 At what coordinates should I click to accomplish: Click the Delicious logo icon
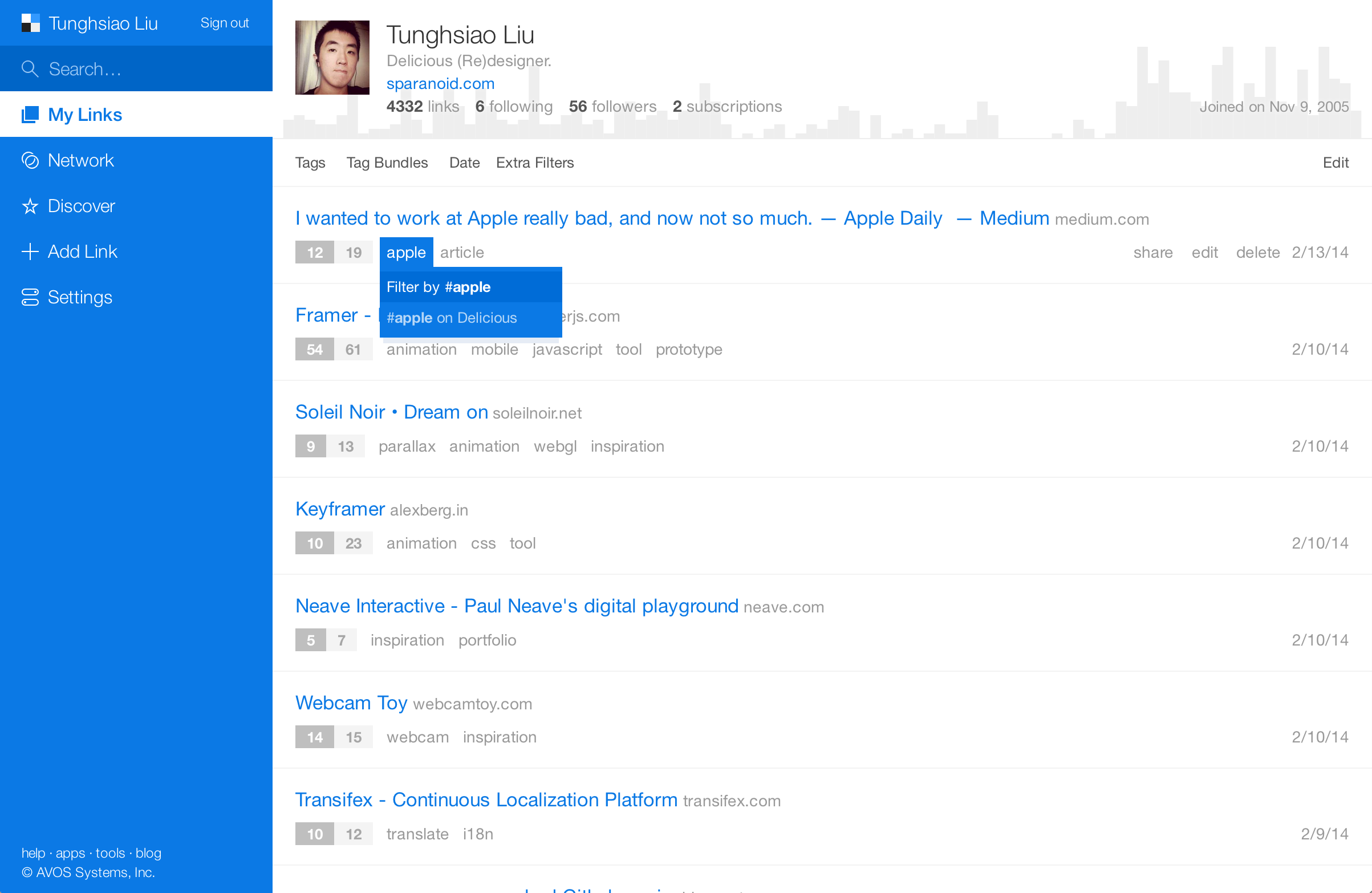tap(30, 23)
